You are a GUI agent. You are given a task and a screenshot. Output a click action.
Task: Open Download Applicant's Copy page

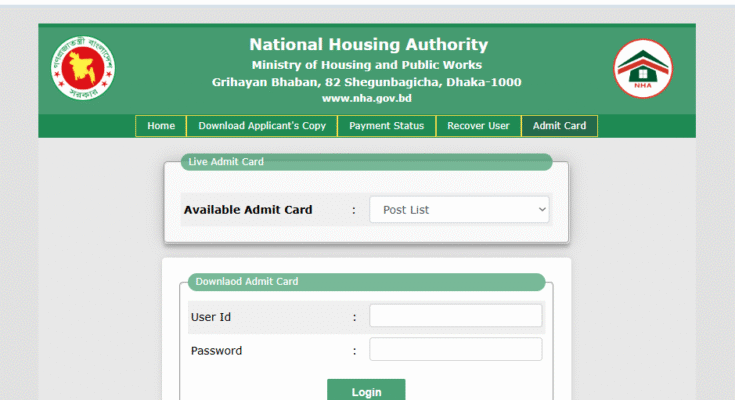[x=262, y=126]
